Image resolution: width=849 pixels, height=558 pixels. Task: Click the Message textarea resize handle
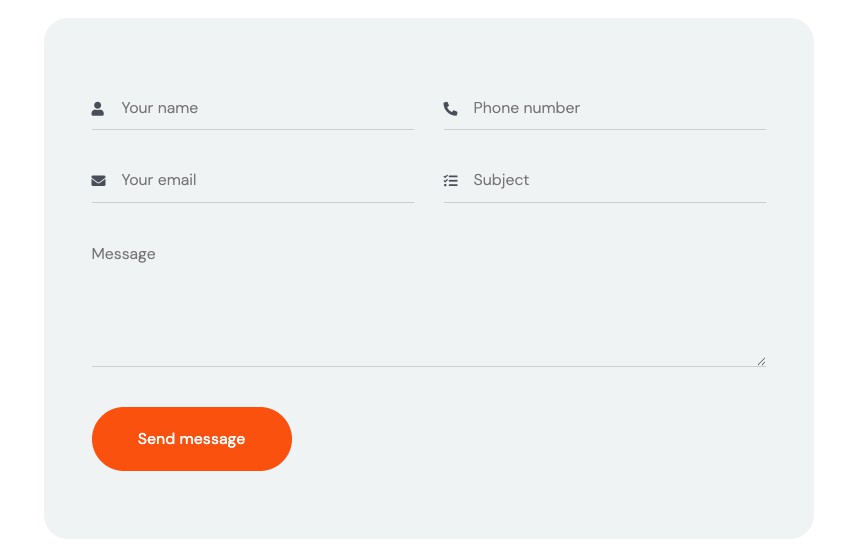coord(761,361)
